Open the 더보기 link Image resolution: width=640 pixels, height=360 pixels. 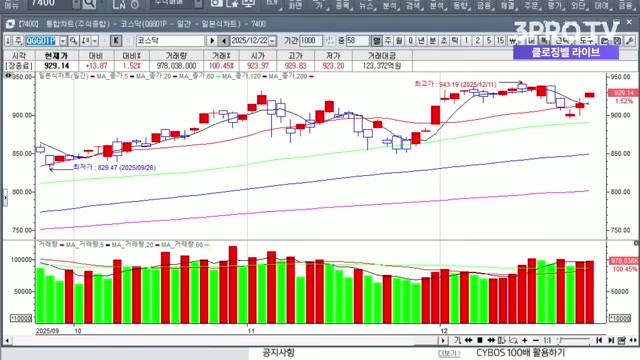point(449,353)
